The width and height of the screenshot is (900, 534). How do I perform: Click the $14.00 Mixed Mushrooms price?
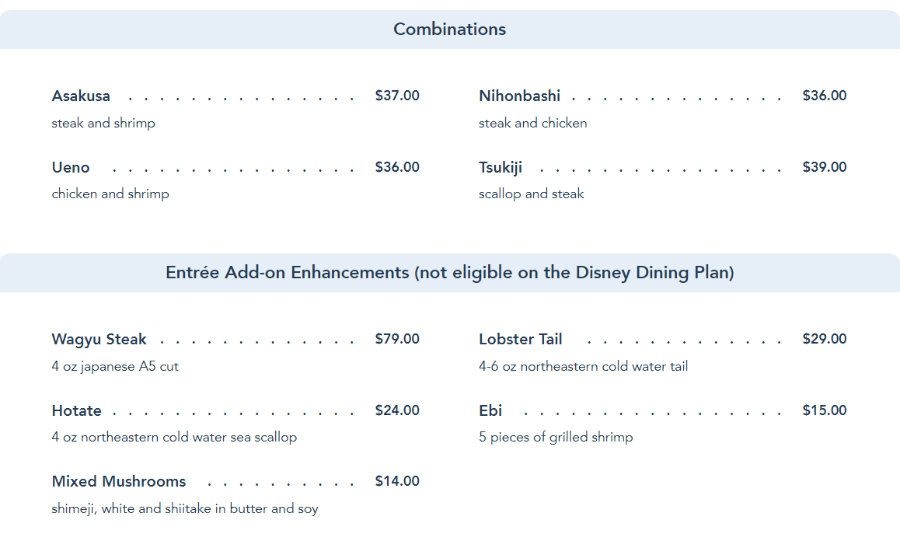[397, 481]
